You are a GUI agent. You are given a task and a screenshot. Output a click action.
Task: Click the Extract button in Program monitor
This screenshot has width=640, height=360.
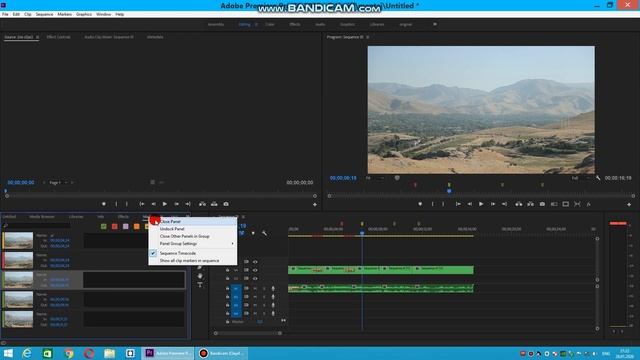click(530, 204)
